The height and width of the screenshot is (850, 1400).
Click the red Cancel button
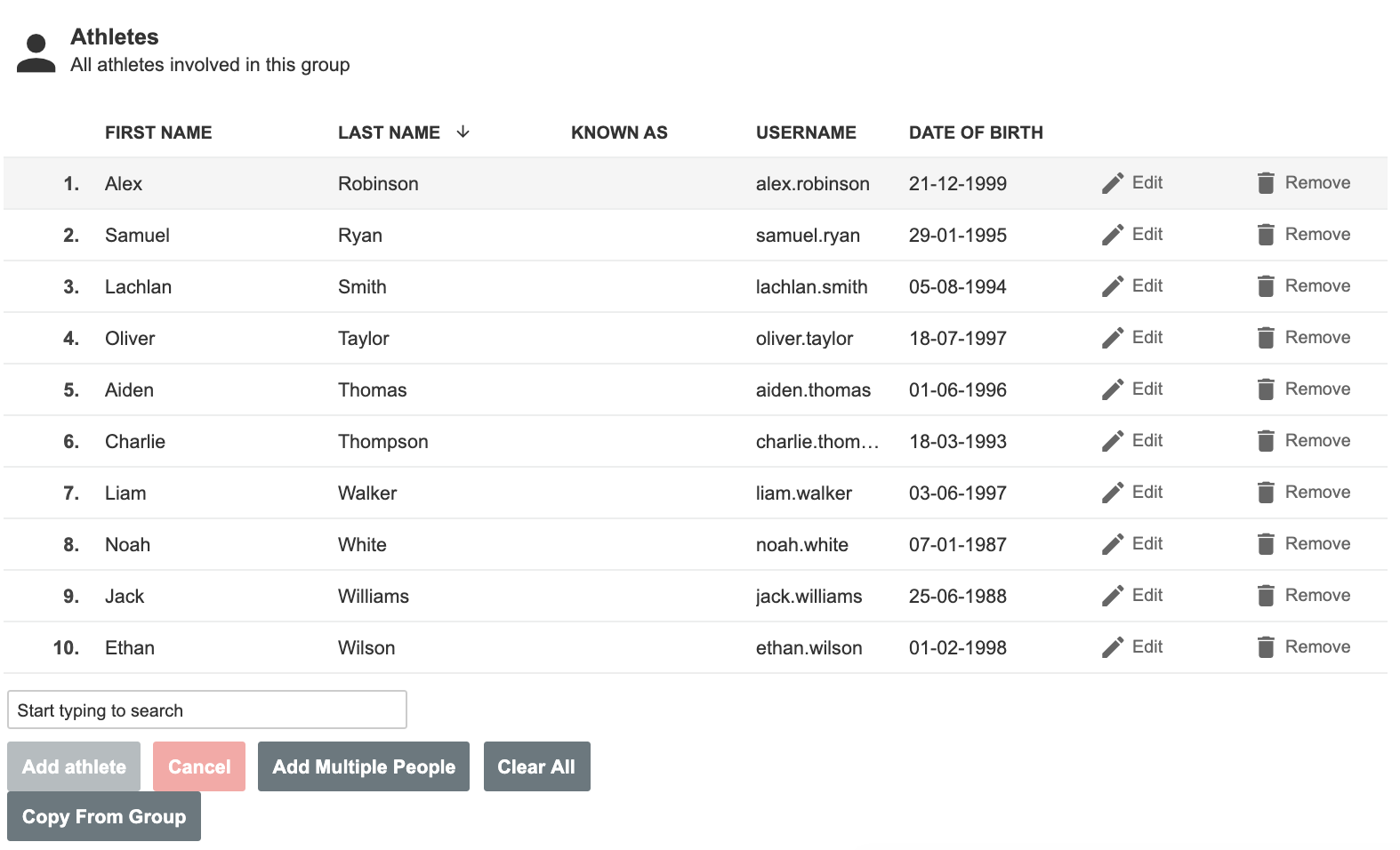tap(199, 766)
